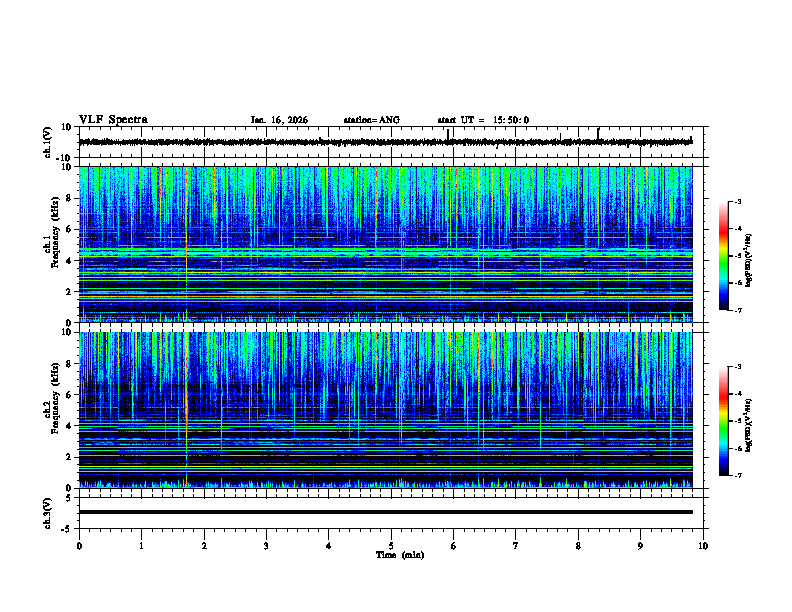Click the ch.1(V) waveform trace panel
This screenshot has height=612, width=792.
pos(393,142)
